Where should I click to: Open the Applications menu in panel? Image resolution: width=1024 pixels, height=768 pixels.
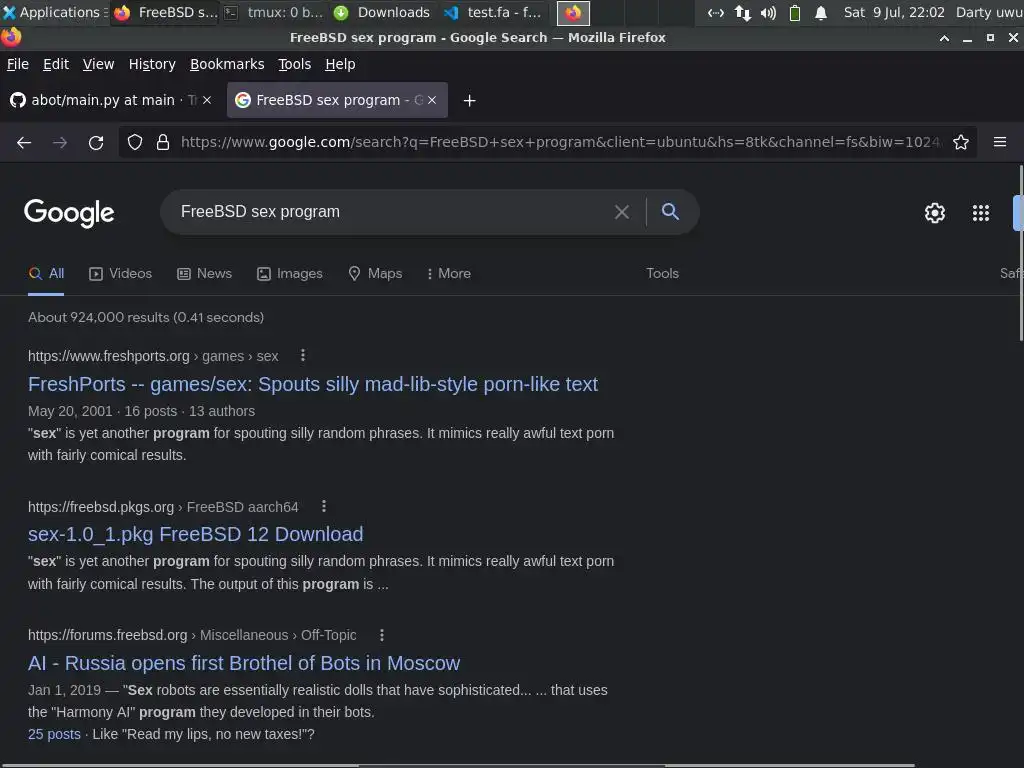54,12
